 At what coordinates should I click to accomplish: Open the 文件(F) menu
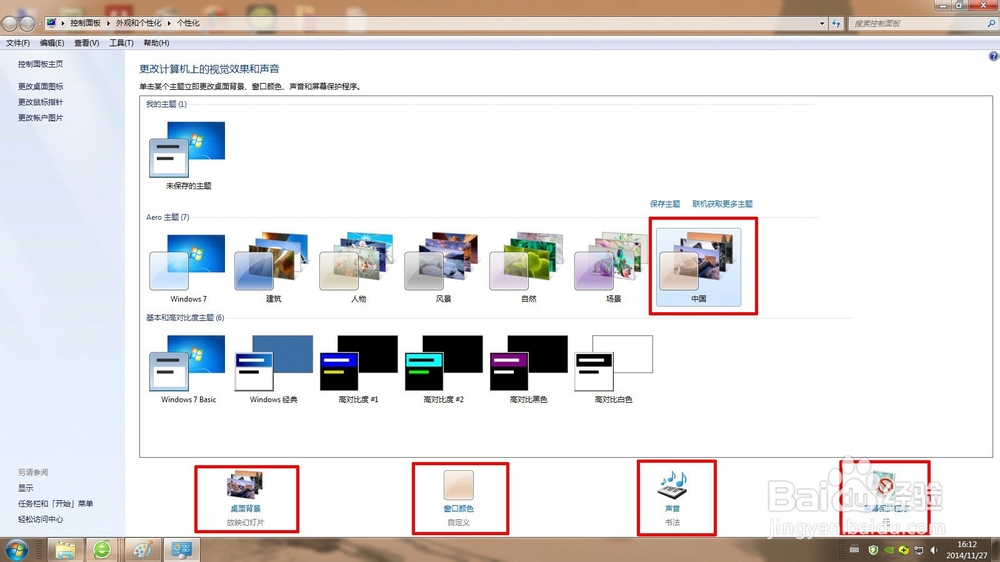click(18, 43)
